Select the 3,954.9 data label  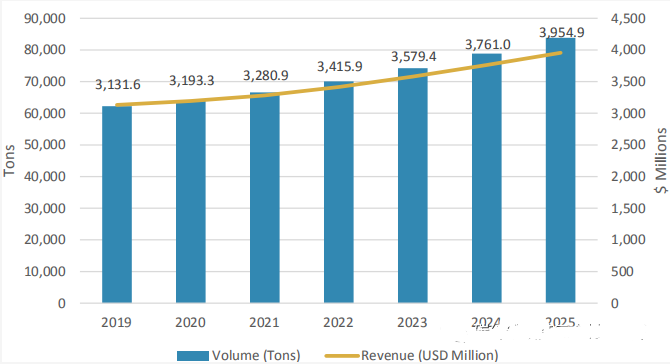pos(562,32)
